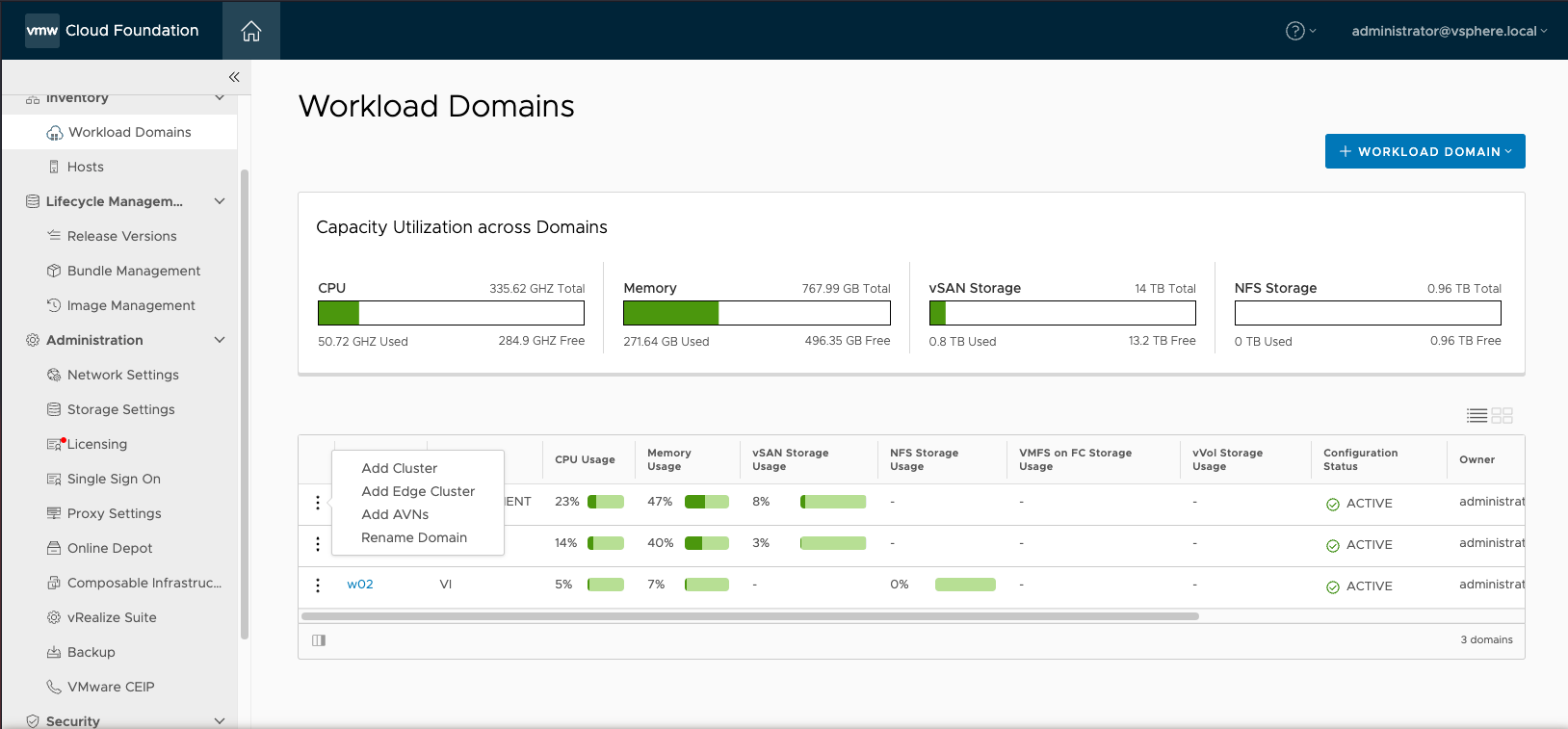Click the CPU capacity utilization bar
Viewport: 1568px width, 729px height.
(x=451, y=313)
